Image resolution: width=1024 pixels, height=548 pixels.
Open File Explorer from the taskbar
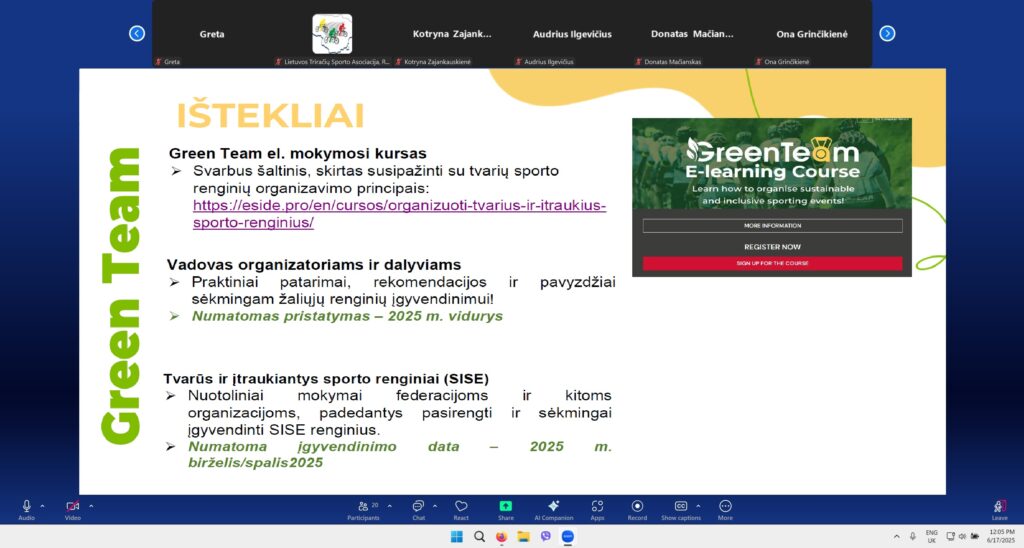(524, 537)
